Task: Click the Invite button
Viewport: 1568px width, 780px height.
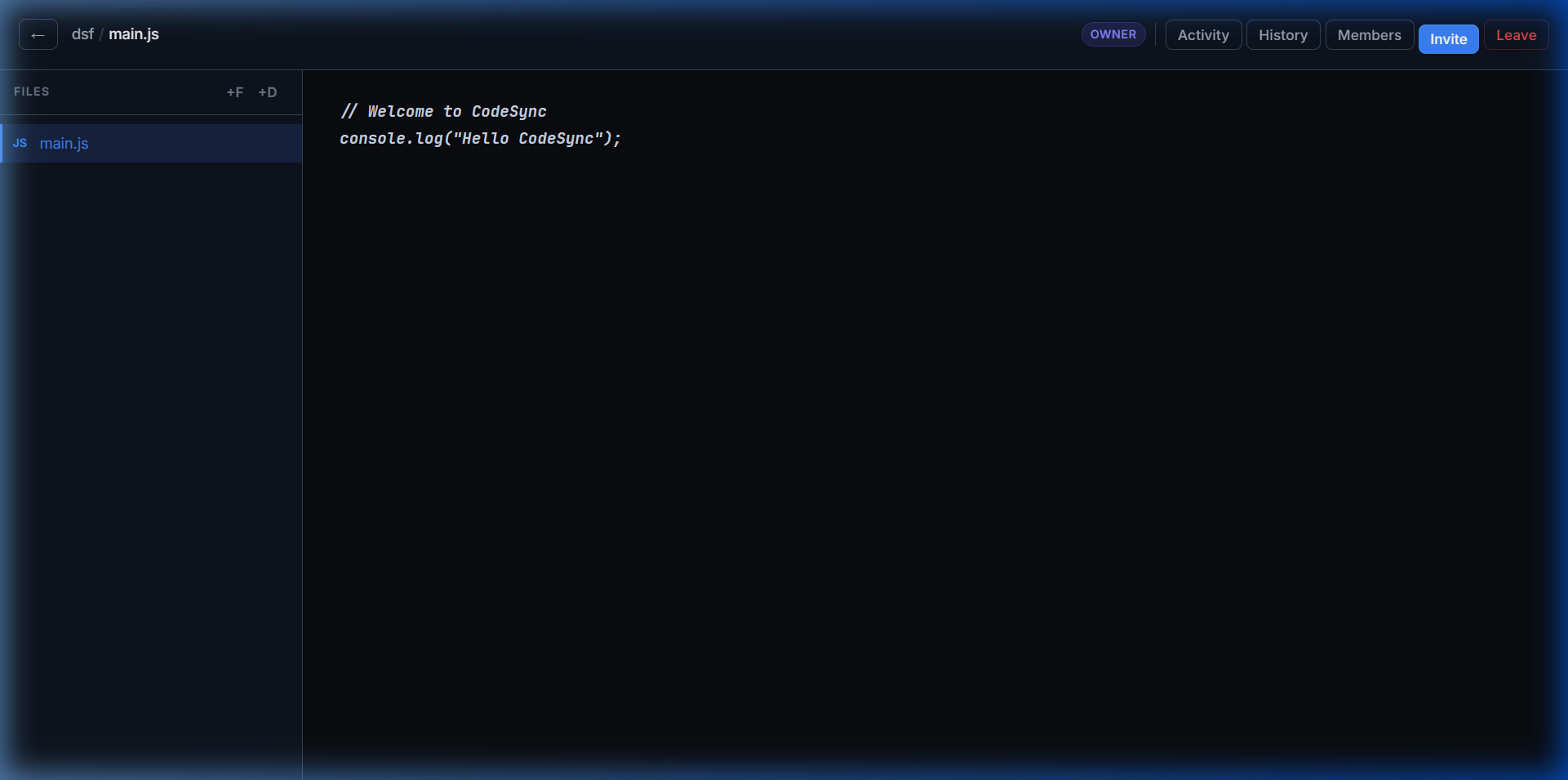Action: click(x=1448, y=38)
